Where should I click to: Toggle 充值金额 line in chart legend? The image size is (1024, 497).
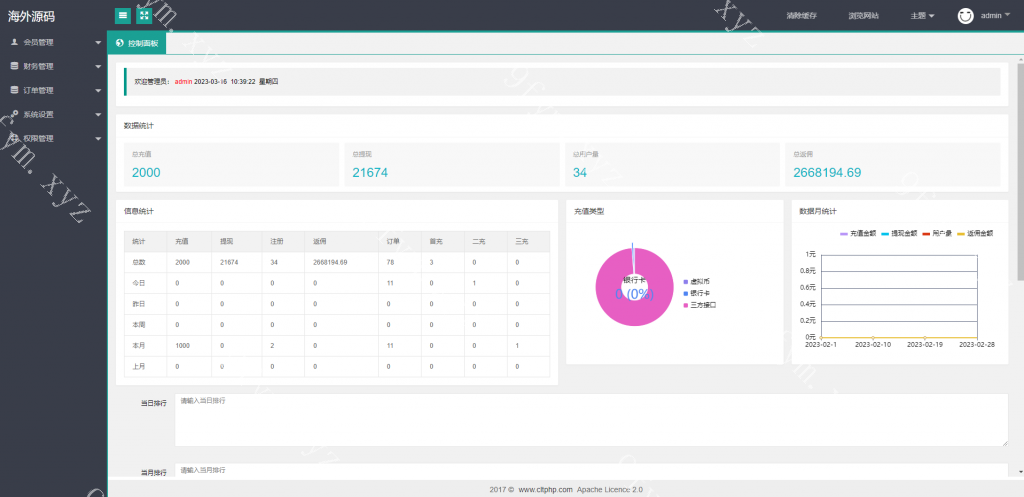[857, 232]
